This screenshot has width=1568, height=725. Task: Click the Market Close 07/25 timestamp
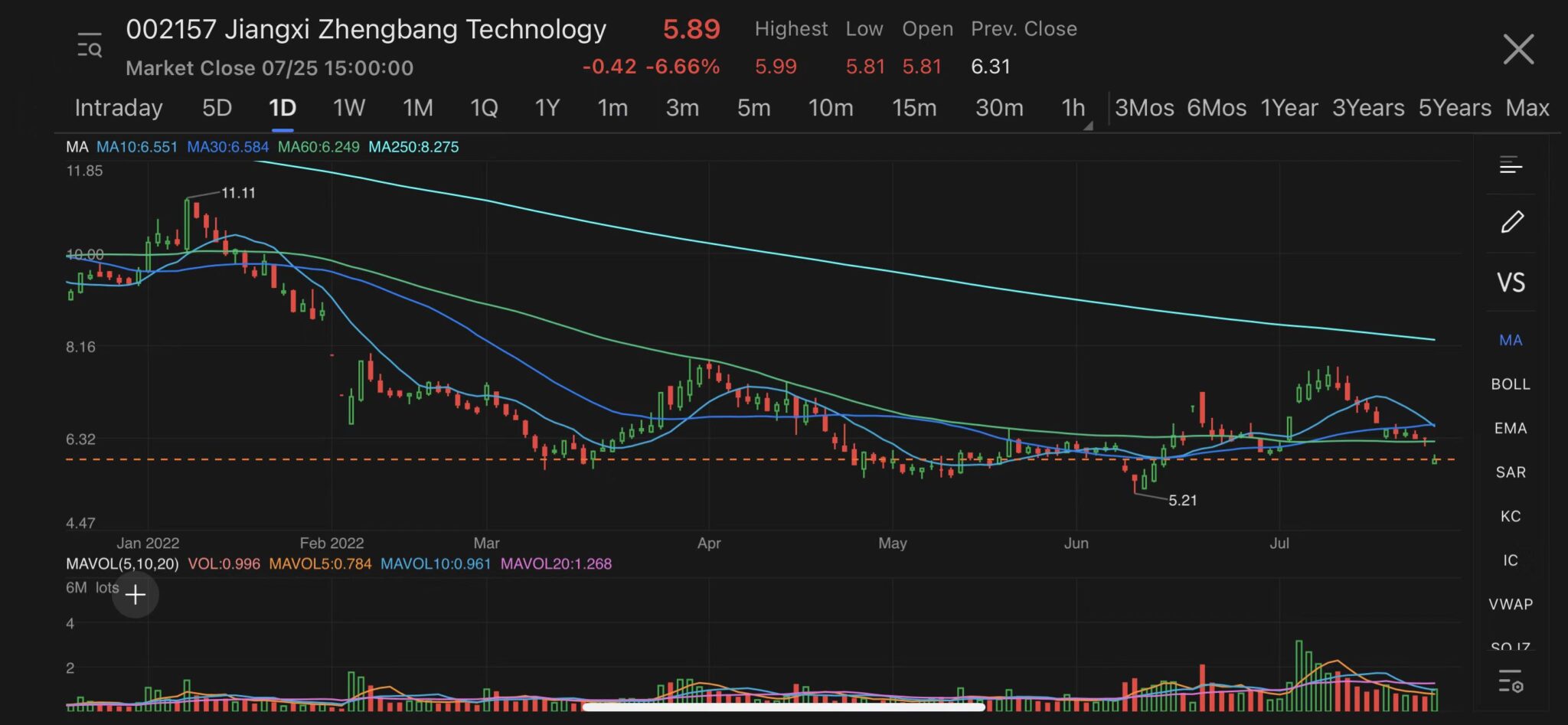coord(269,68)
